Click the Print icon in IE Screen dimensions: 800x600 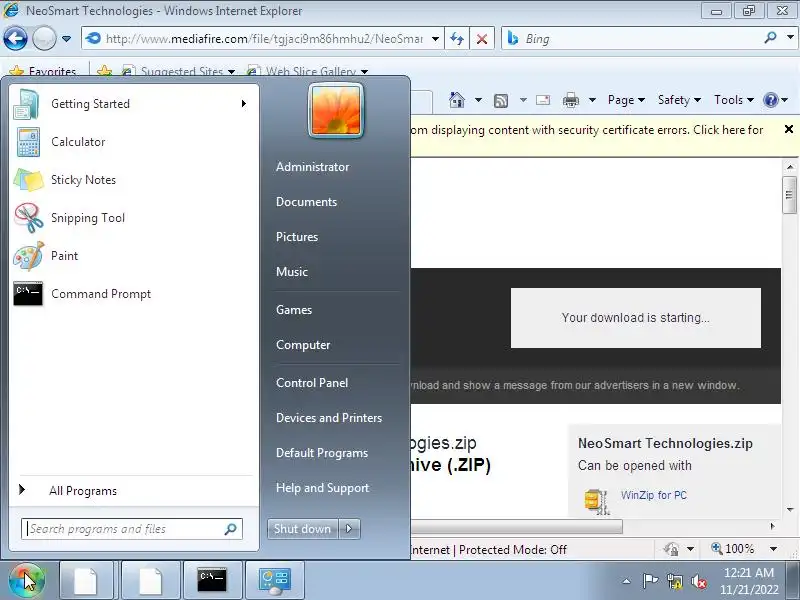[x=570, y=100]
